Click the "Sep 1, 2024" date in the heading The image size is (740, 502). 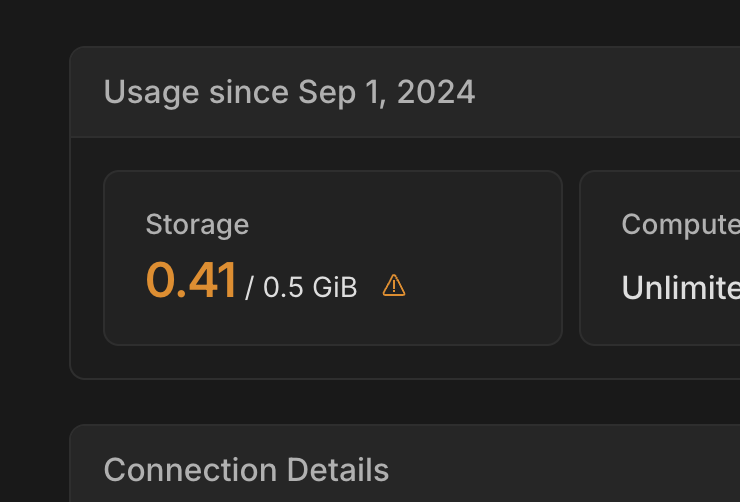click(387, 92)
